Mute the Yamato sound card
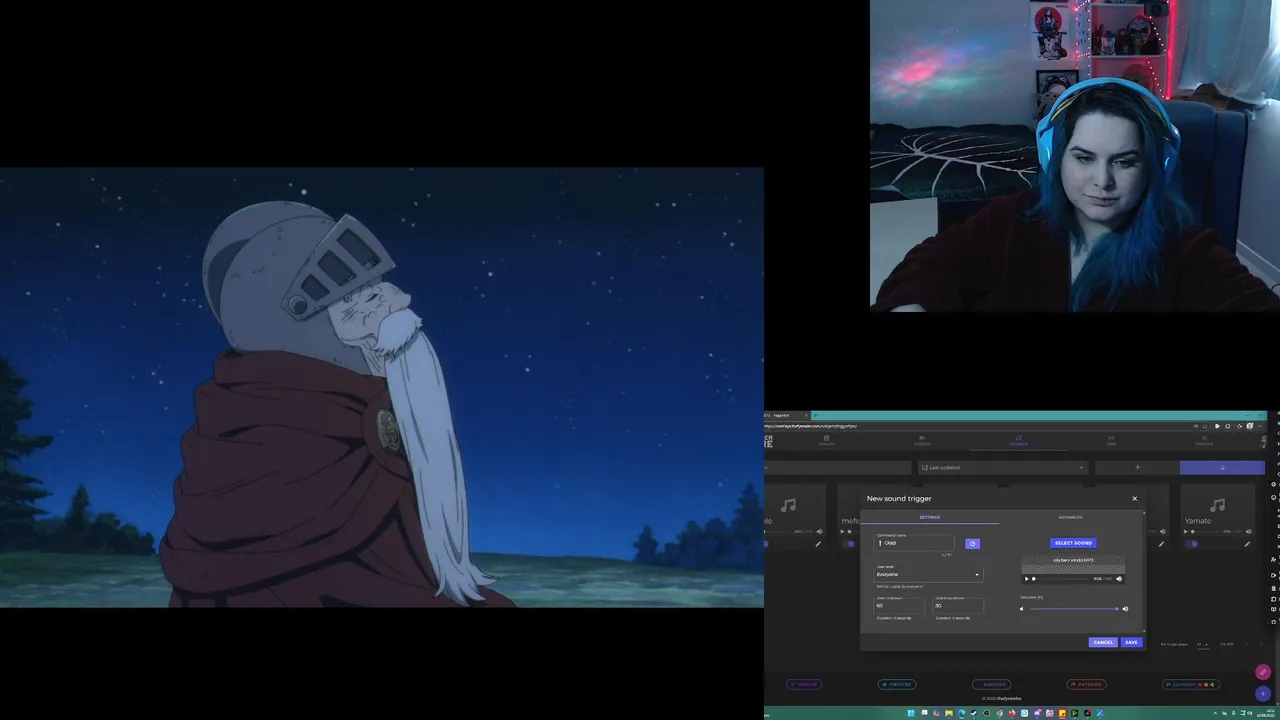Screen dimensions: 1280x720 click(x=1248, y=532)
